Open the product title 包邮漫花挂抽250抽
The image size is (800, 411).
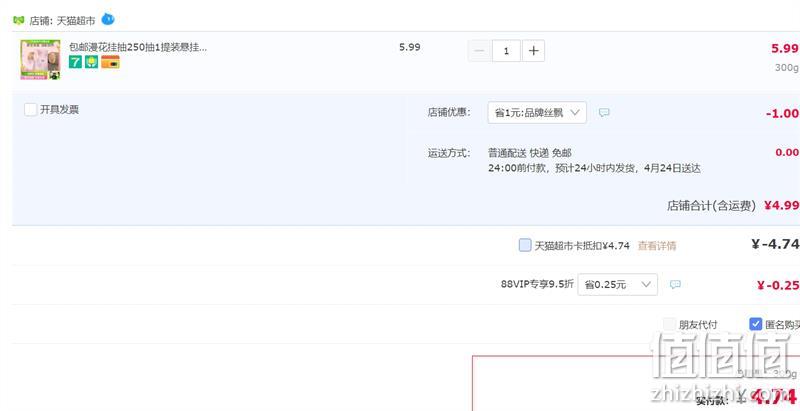point(138,47)
